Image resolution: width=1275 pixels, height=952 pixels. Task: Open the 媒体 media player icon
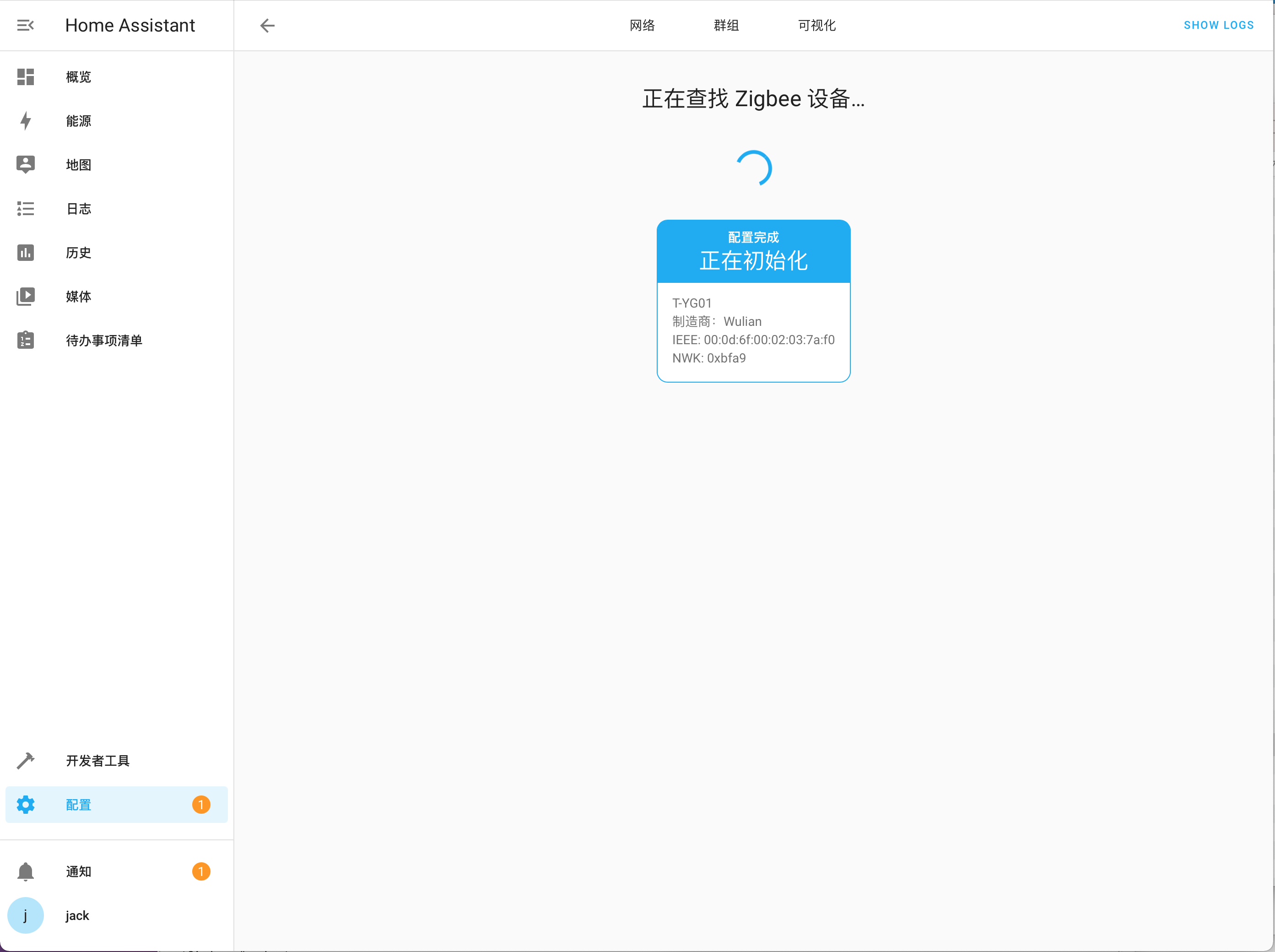tap(25, 296)
